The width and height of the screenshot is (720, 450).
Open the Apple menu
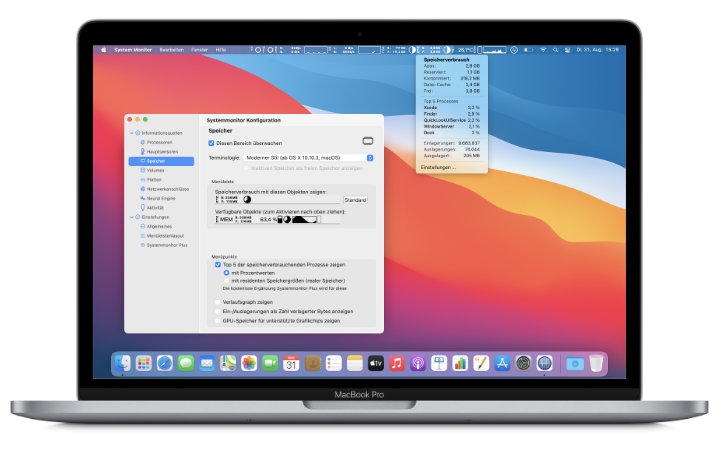tap(104, 50)
